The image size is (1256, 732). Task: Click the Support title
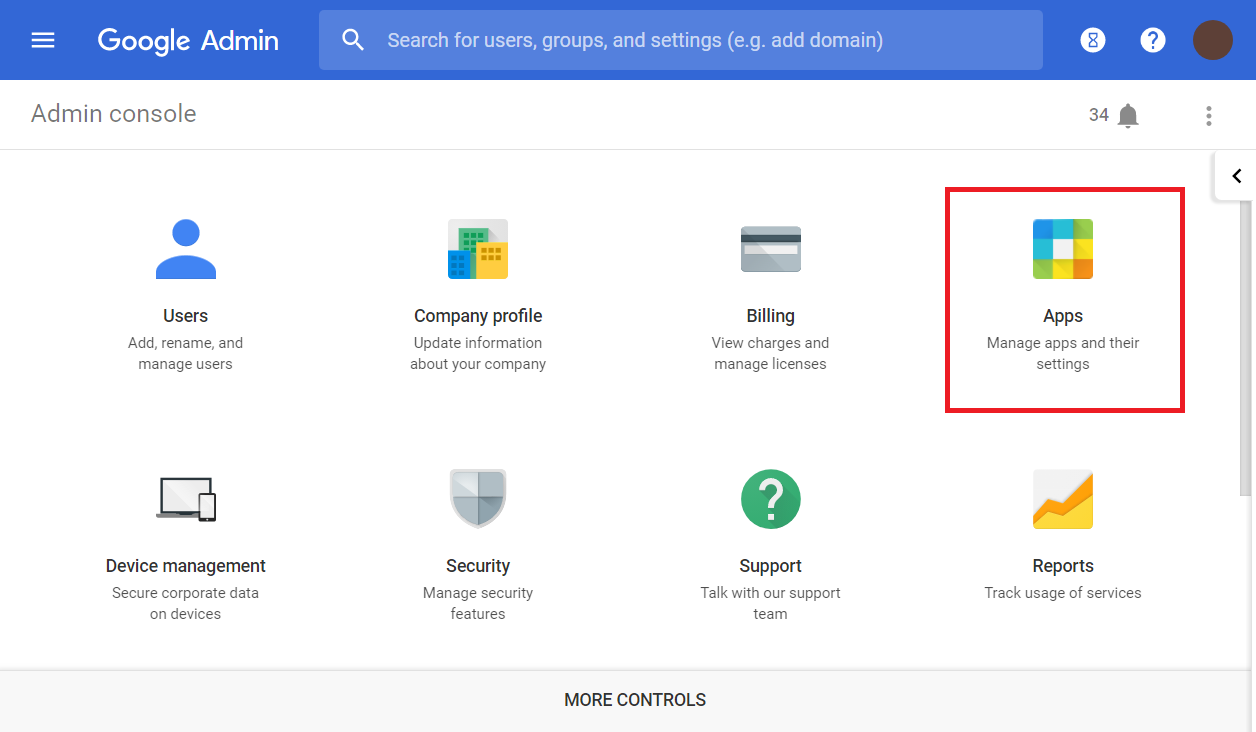coord(770,566)
